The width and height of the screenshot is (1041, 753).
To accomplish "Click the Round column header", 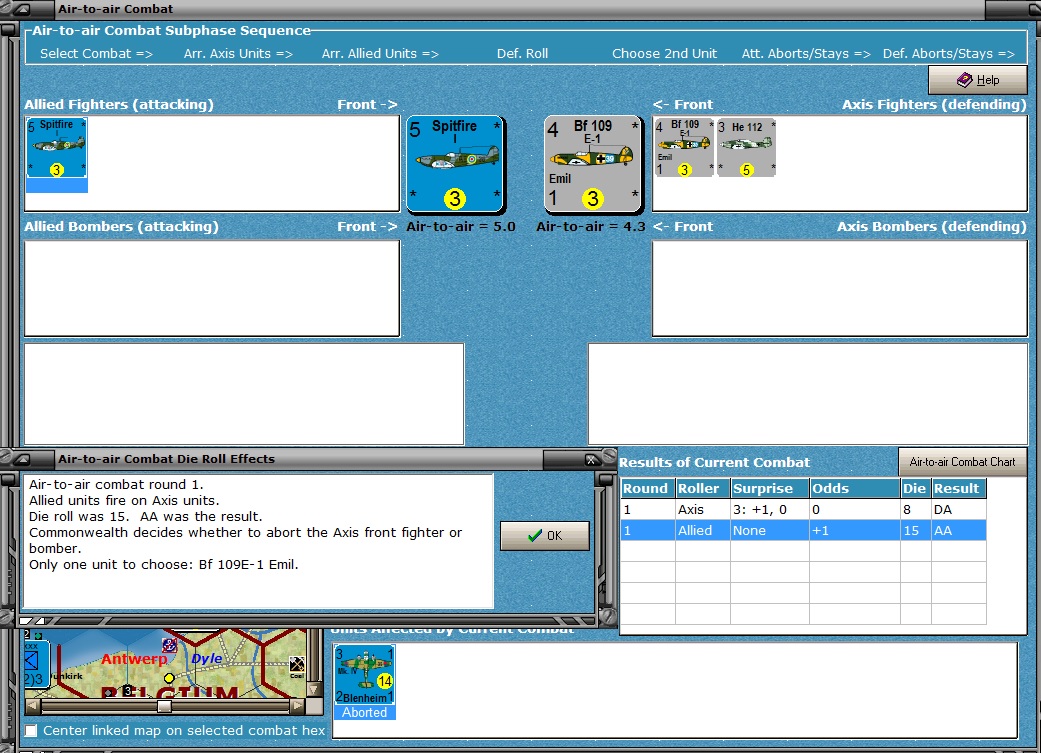I will 648,488.
